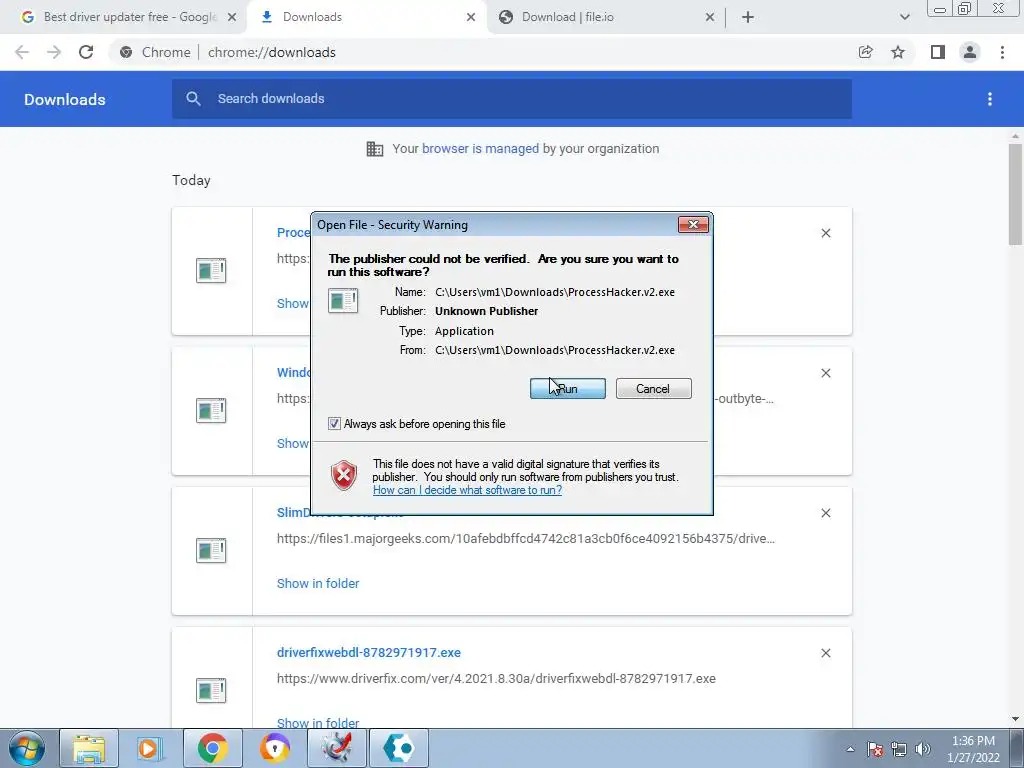Close the Download file.io tab

(710, 18)
